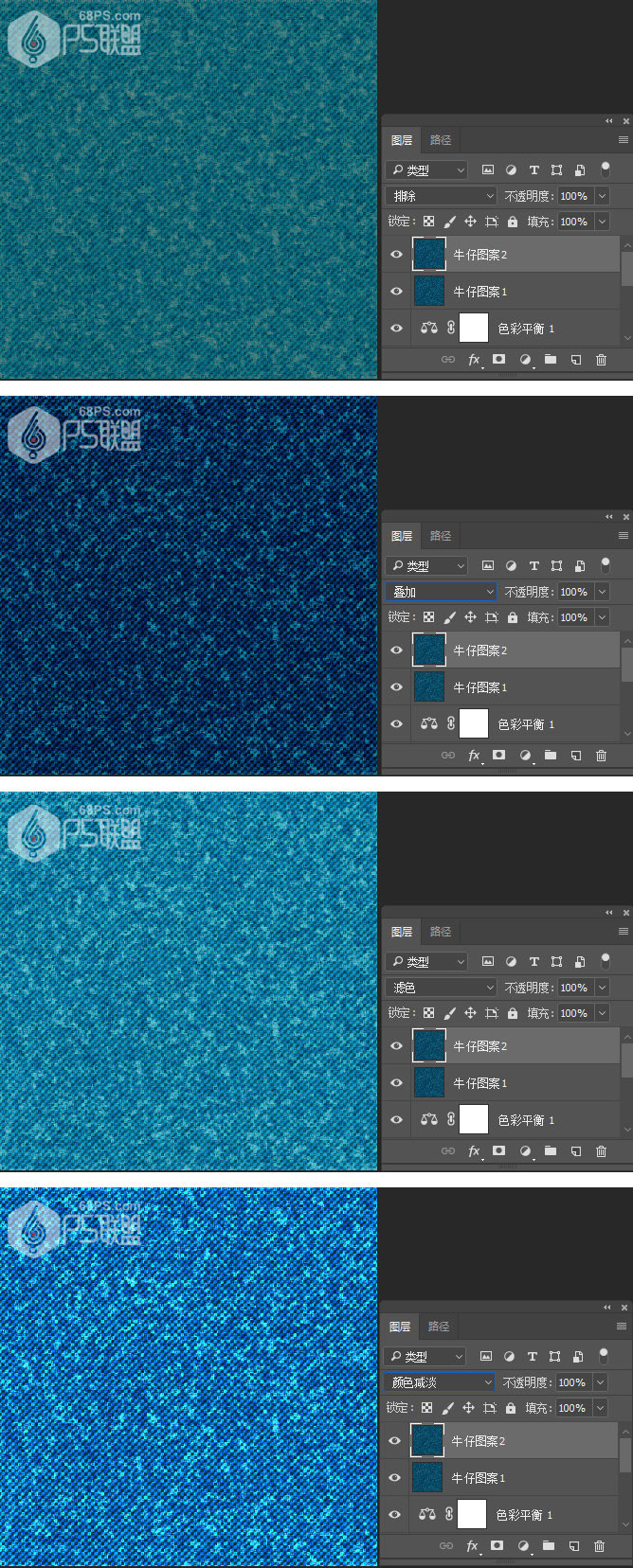
Task: Open 叠加 blend mode dropdown
Action: (x=442, y=592)
